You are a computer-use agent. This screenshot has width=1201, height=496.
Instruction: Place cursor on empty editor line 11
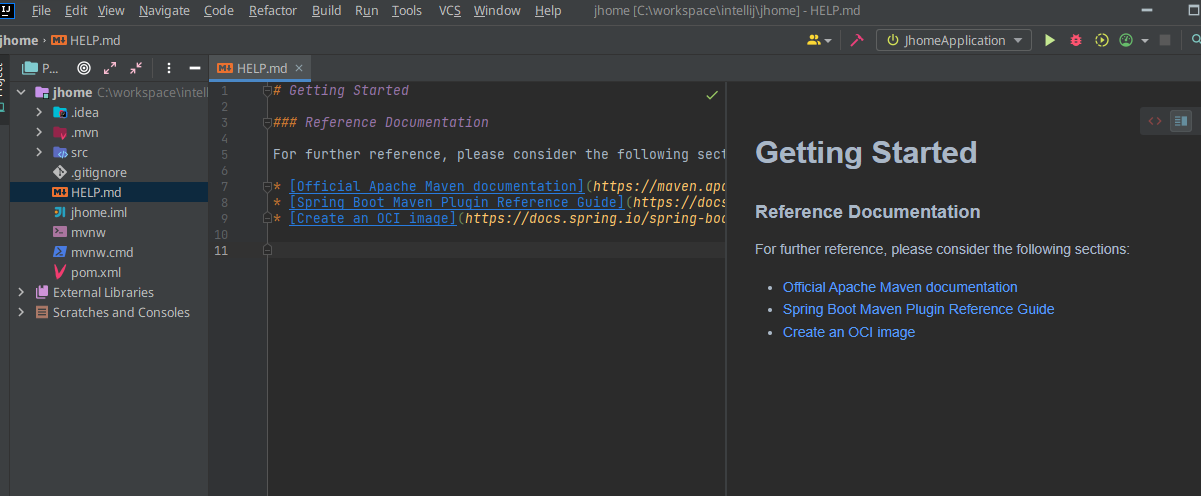(x=499, y=250)
